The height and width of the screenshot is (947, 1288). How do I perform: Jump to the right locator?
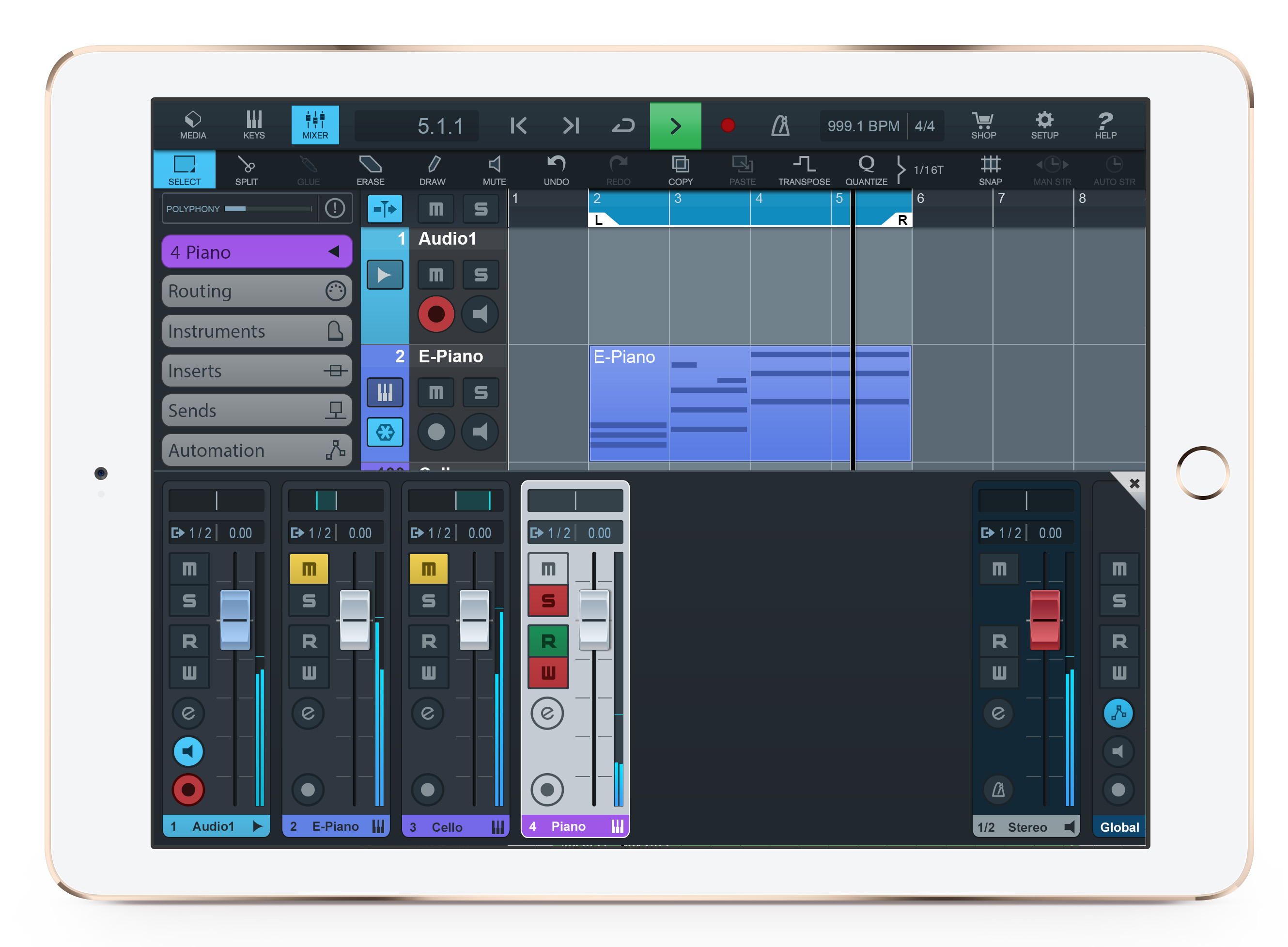pyautogui.click(x=571, y=125)
